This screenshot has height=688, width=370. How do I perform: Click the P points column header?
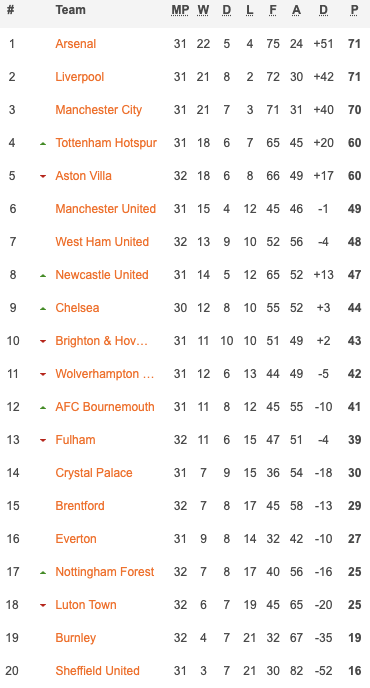point(354,10)
